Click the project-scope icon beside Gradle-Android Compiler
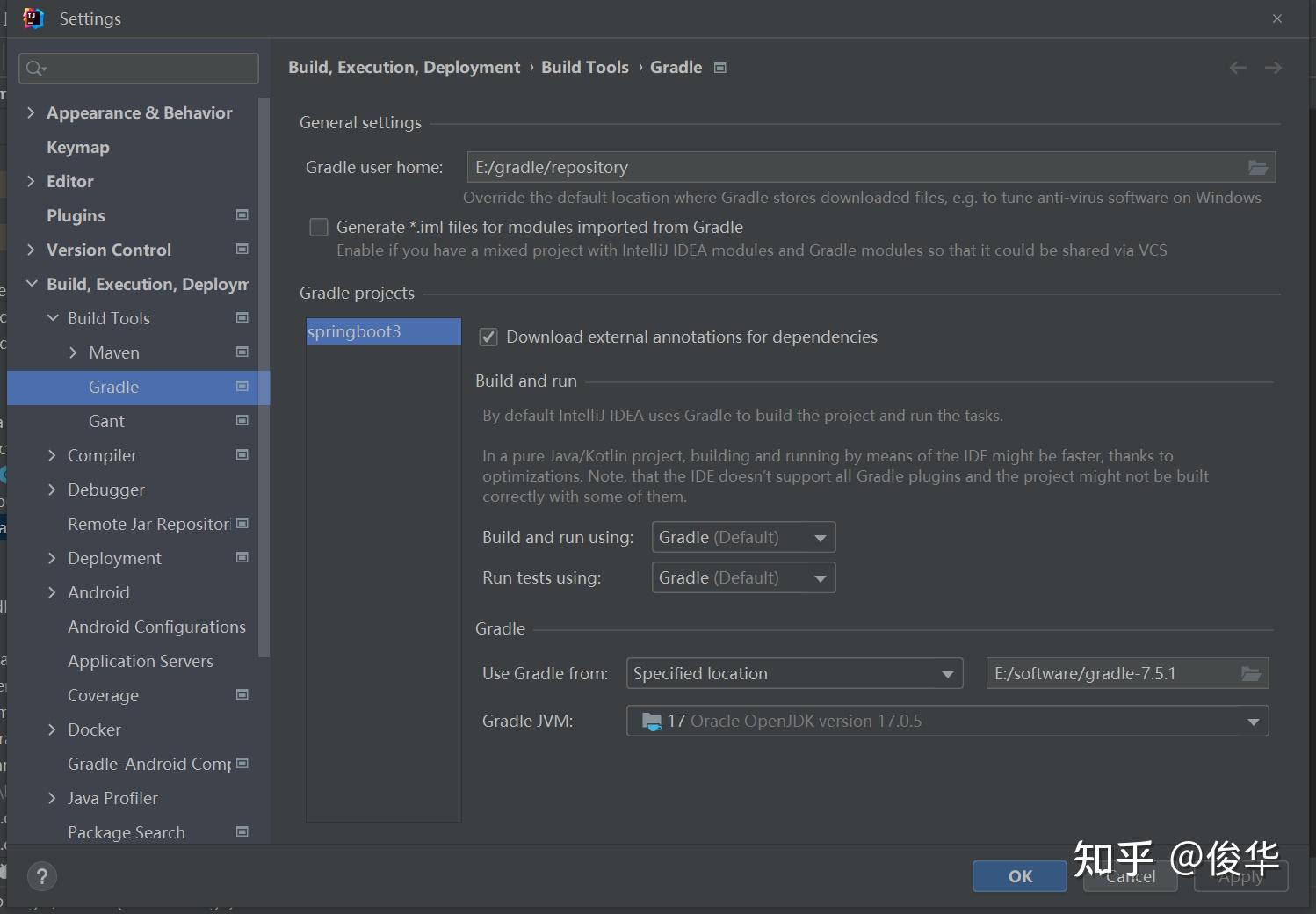 pos(242,763)
